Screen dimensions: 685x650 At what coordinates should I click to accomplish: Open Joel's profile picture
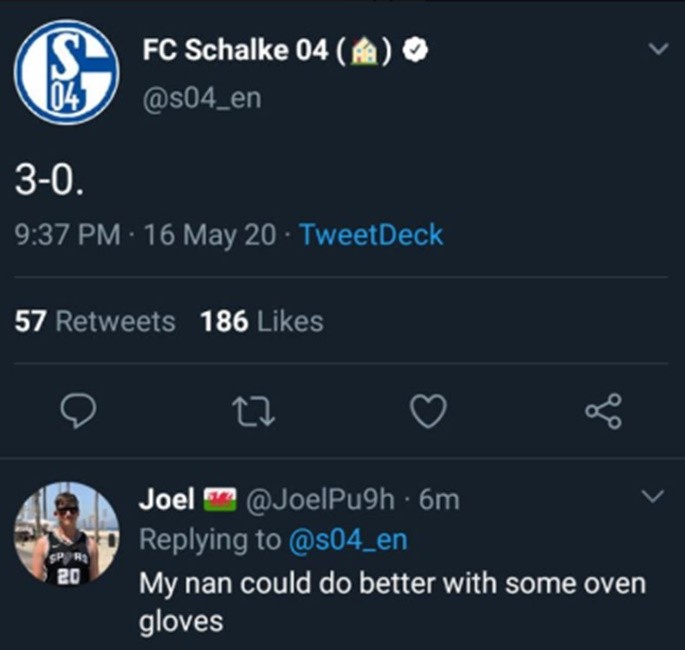pos(67,533)
